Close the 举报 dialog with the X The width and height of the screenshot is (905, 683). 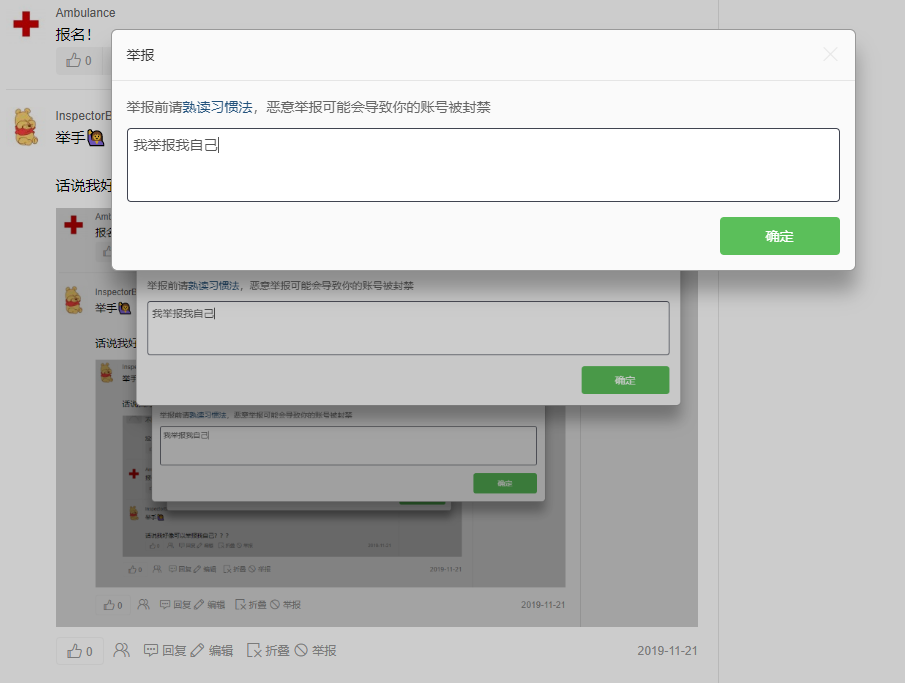click(830, 55)
